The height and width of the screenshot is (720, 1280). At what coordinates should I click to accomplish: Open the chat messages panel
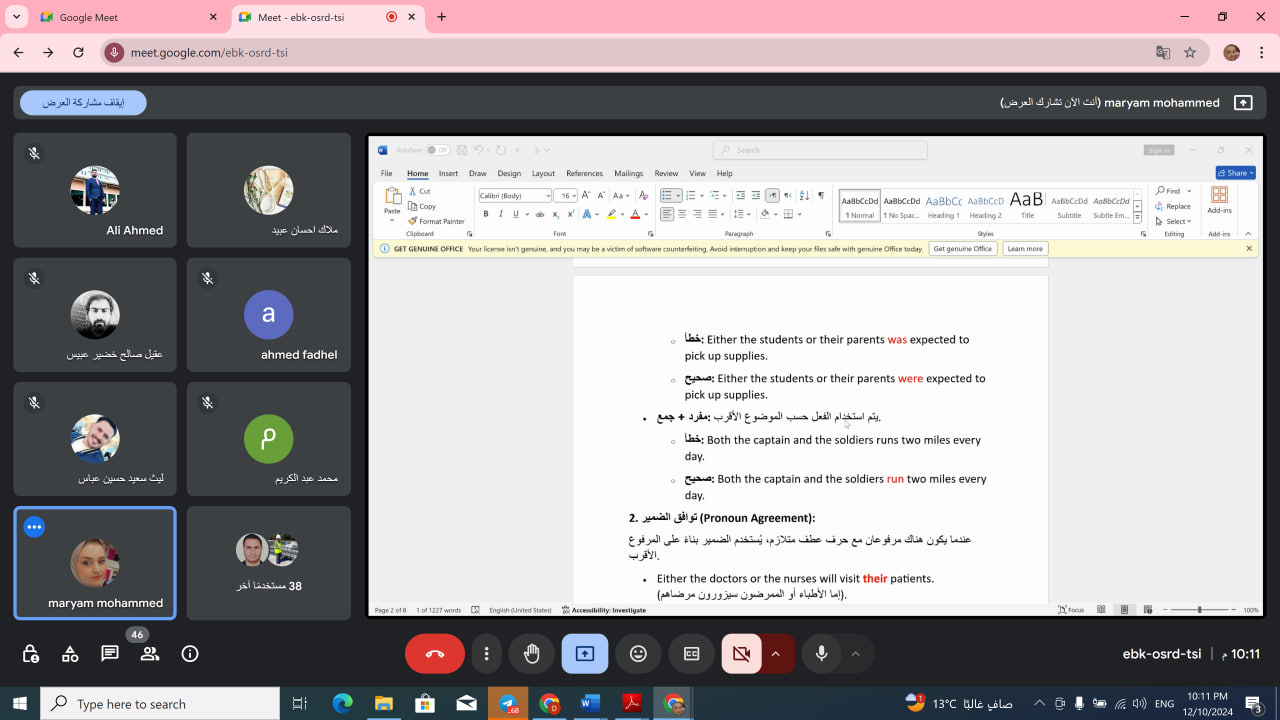click(x=110, y=654)
